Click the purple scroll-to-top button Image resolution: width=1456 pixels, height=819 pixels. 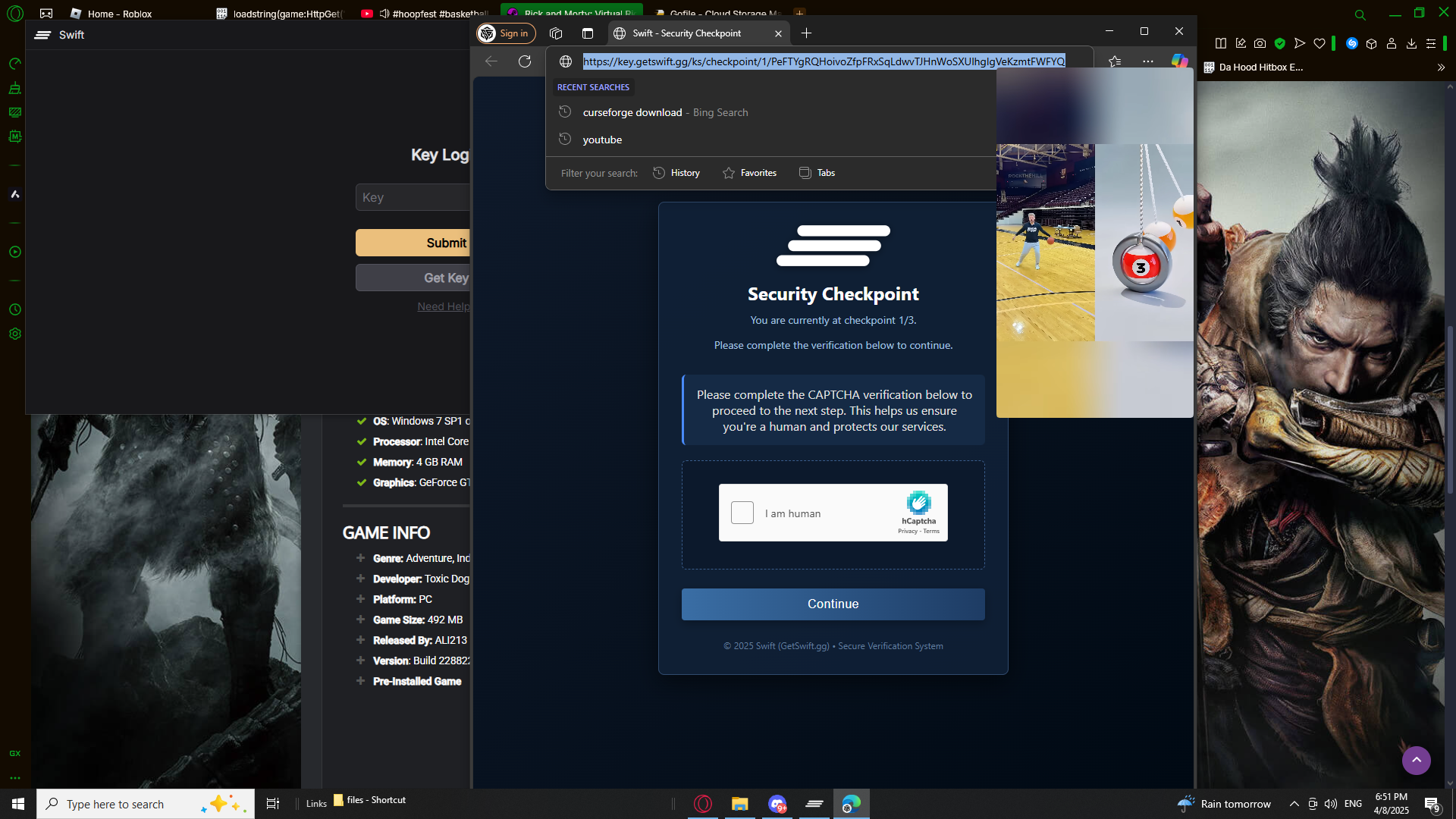click(x=1416, y=760)
